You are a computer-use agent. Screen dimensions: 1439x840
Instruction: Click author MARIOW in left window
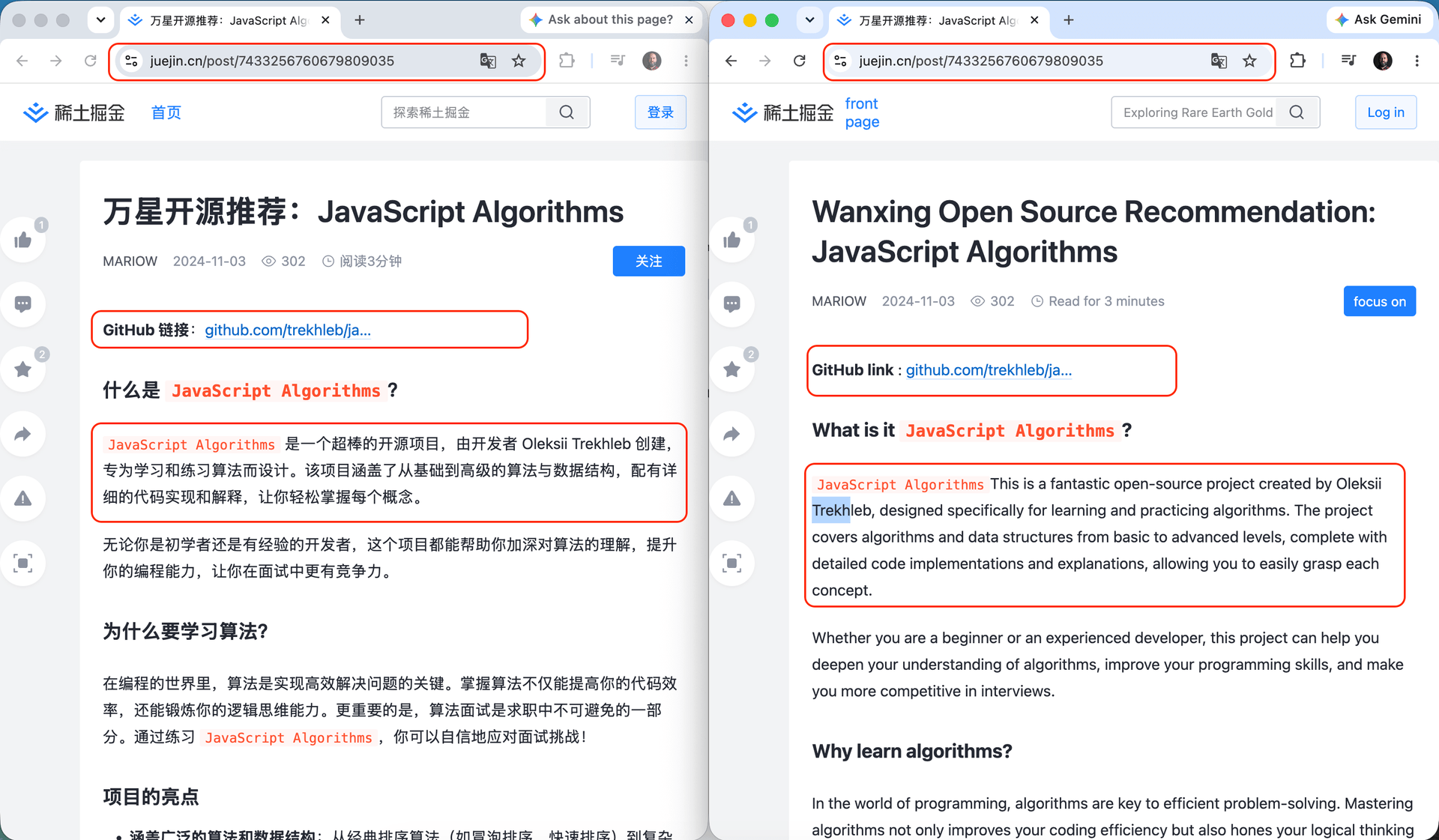click(x=130, y=262)
